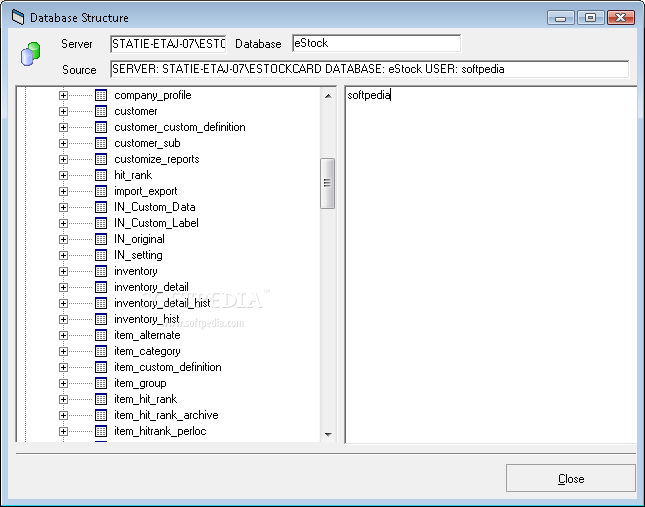Click the Source connection string field
The width and height of the screenshot is (645, 507).
pyautogui.click(x=369, y=69)
